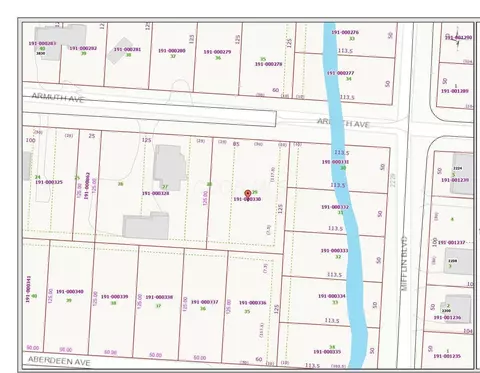The image size is (480, 373).
Task: Select parcel label 191-000340
Action: tap(70, 292)
